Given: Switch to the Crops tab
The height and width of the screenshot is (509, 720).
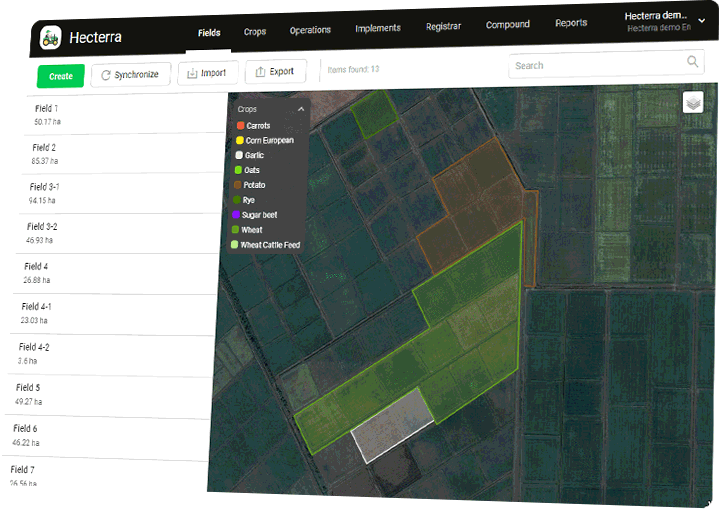Looking at the screenshot, I should (x=255, y=32).
